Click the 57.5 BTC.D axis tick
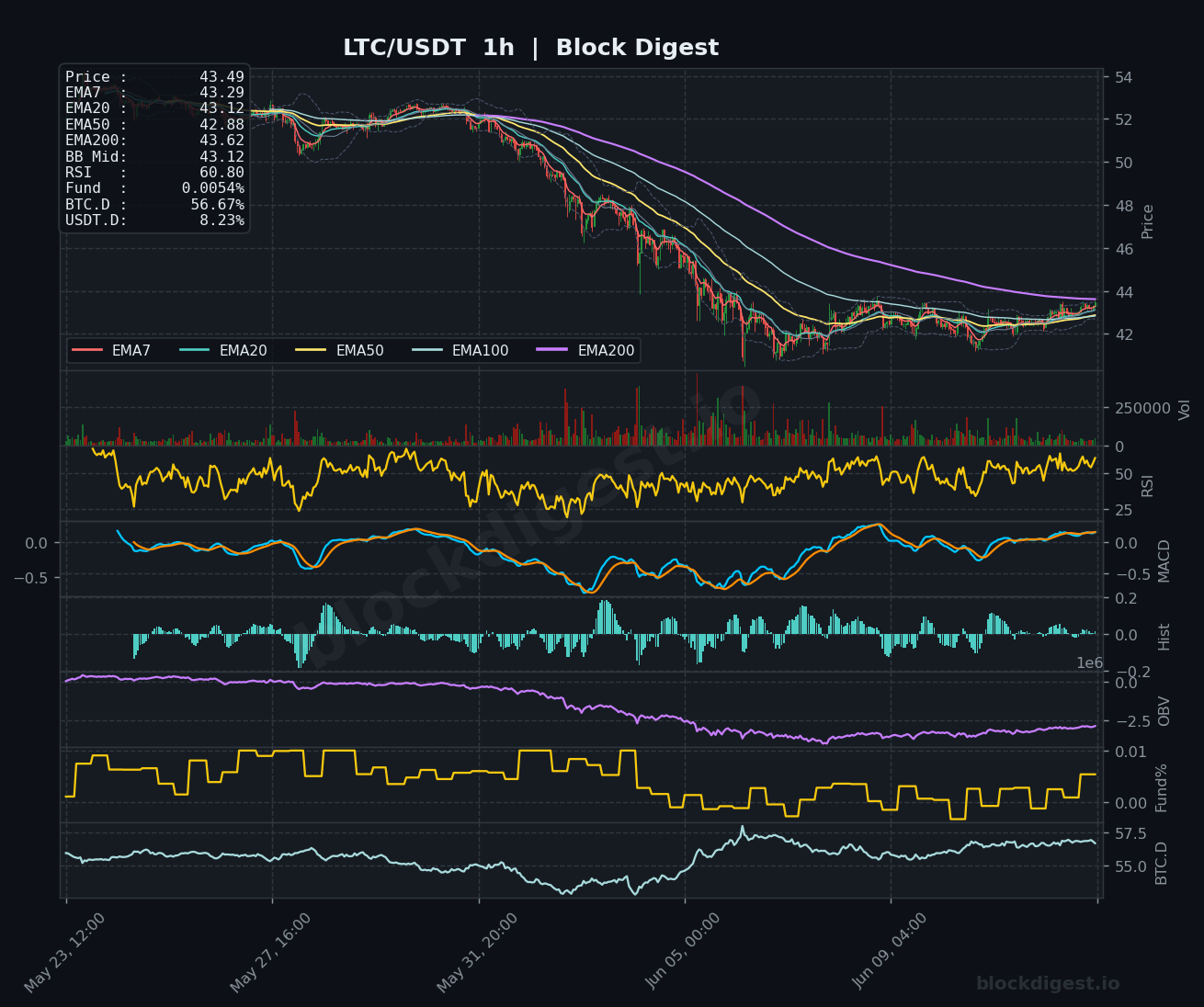1204x1007 pixels. (1130, 833)
